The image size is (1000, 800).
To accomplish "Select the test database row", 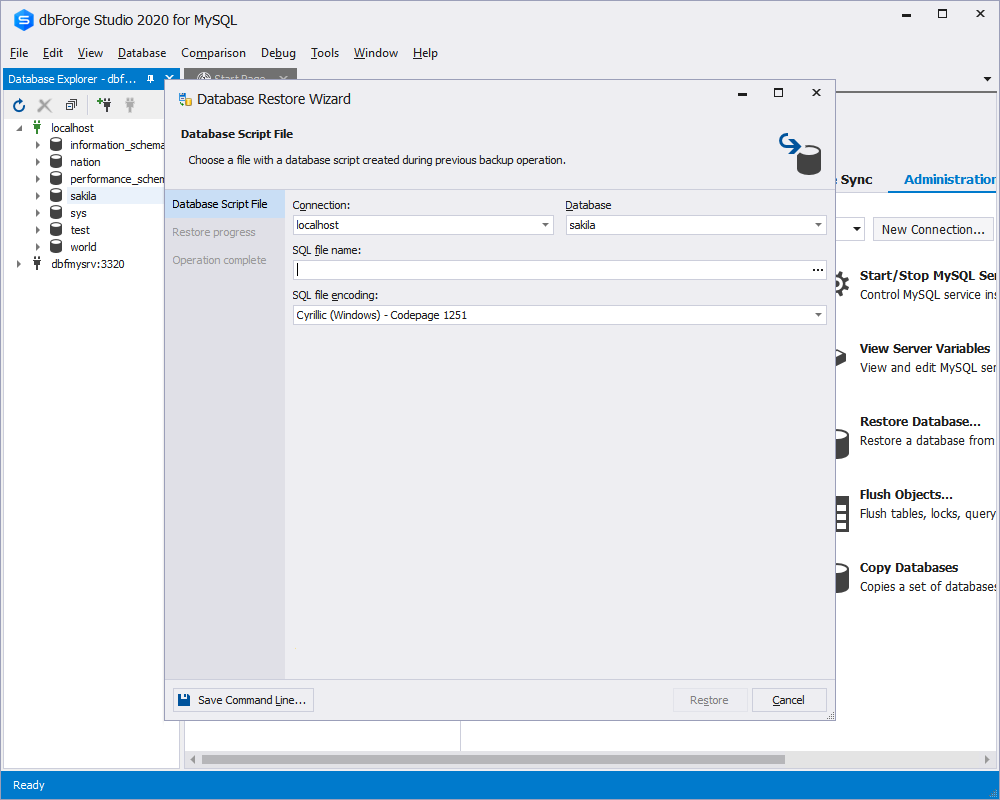I will point(80,230).
